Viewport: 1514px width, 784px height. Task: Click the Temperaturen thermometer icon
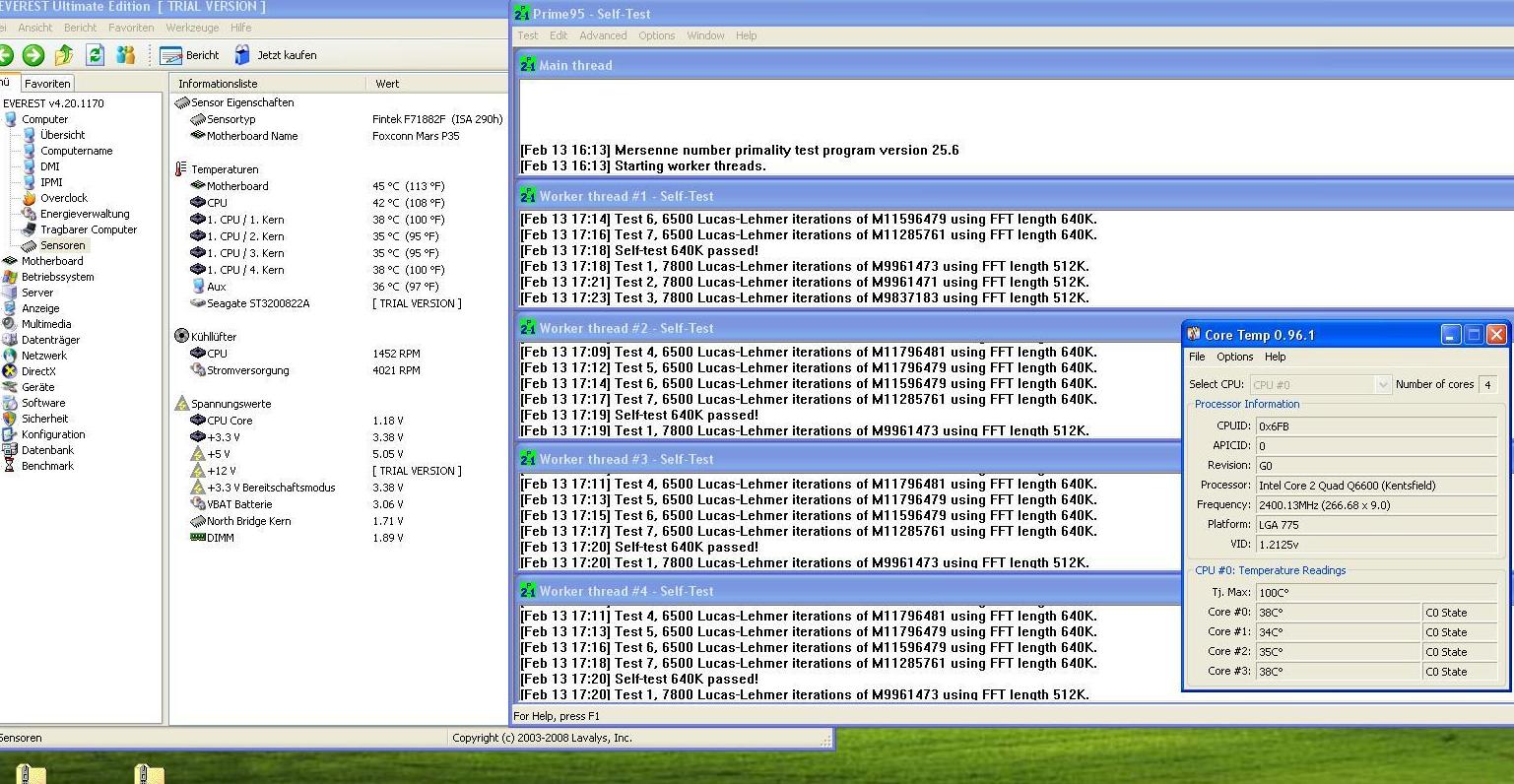click(181, 169)
